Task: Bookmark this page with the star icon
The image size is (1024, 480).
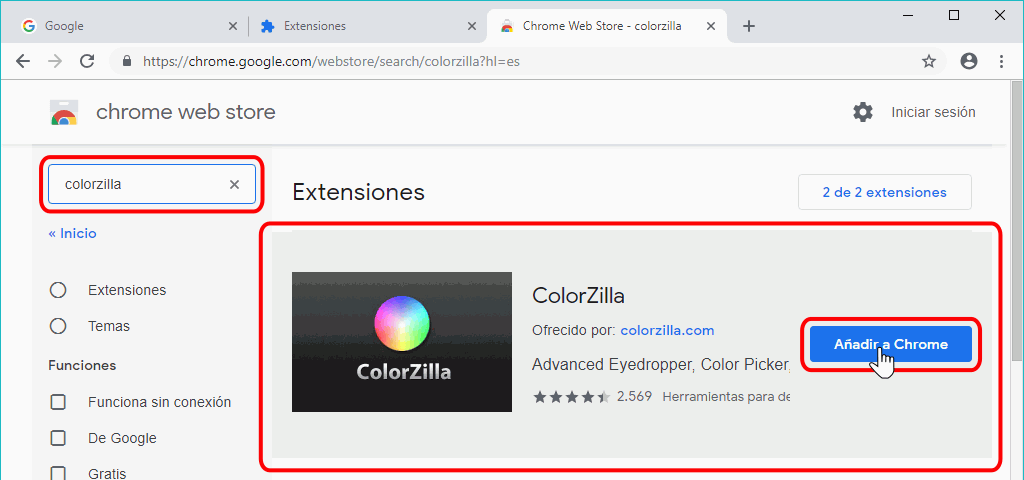Action: 929,61
